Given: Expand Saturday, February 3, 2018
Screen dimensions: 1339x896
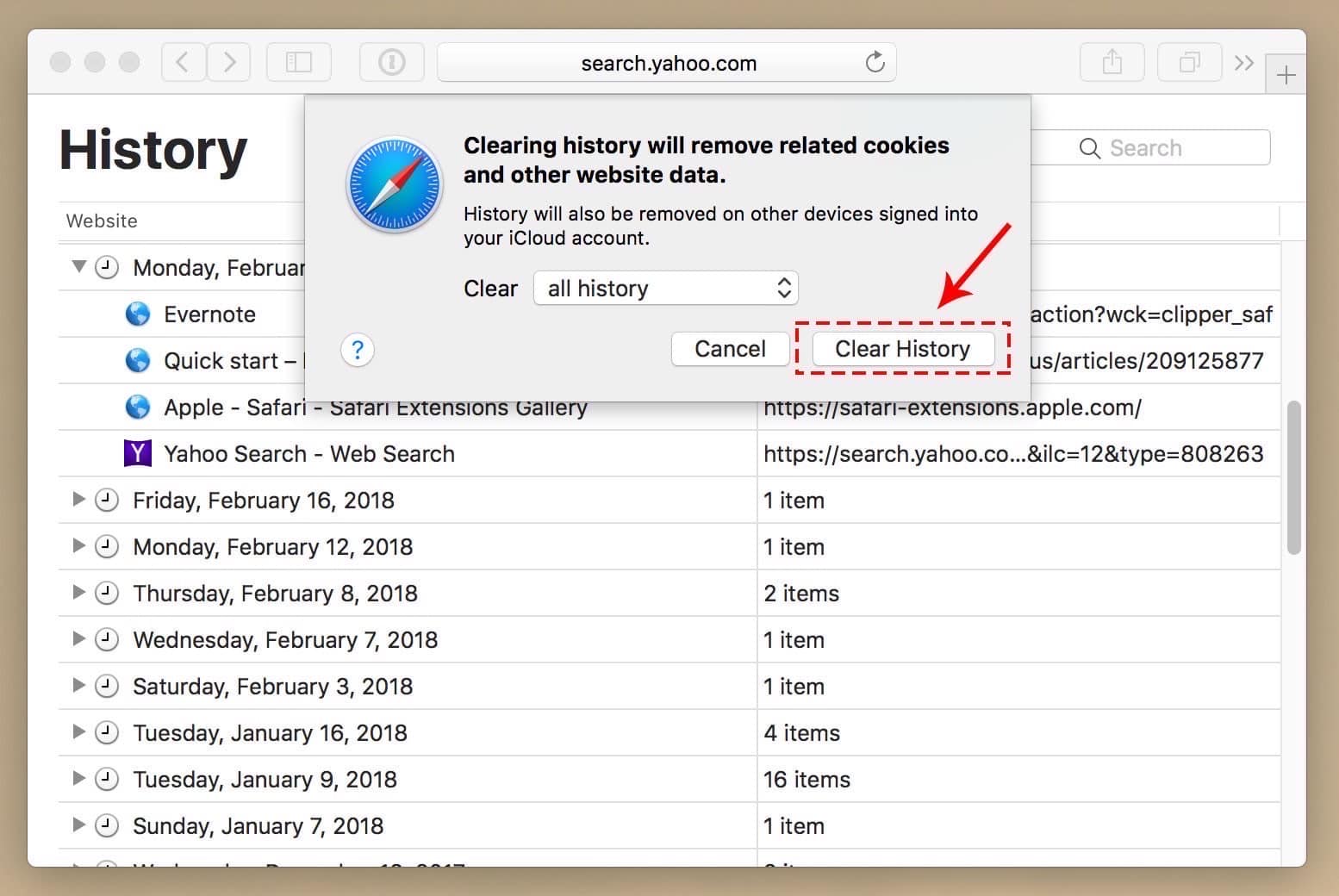Looking at the screenshot, I should pyautogui.click(x=78, y=685).
